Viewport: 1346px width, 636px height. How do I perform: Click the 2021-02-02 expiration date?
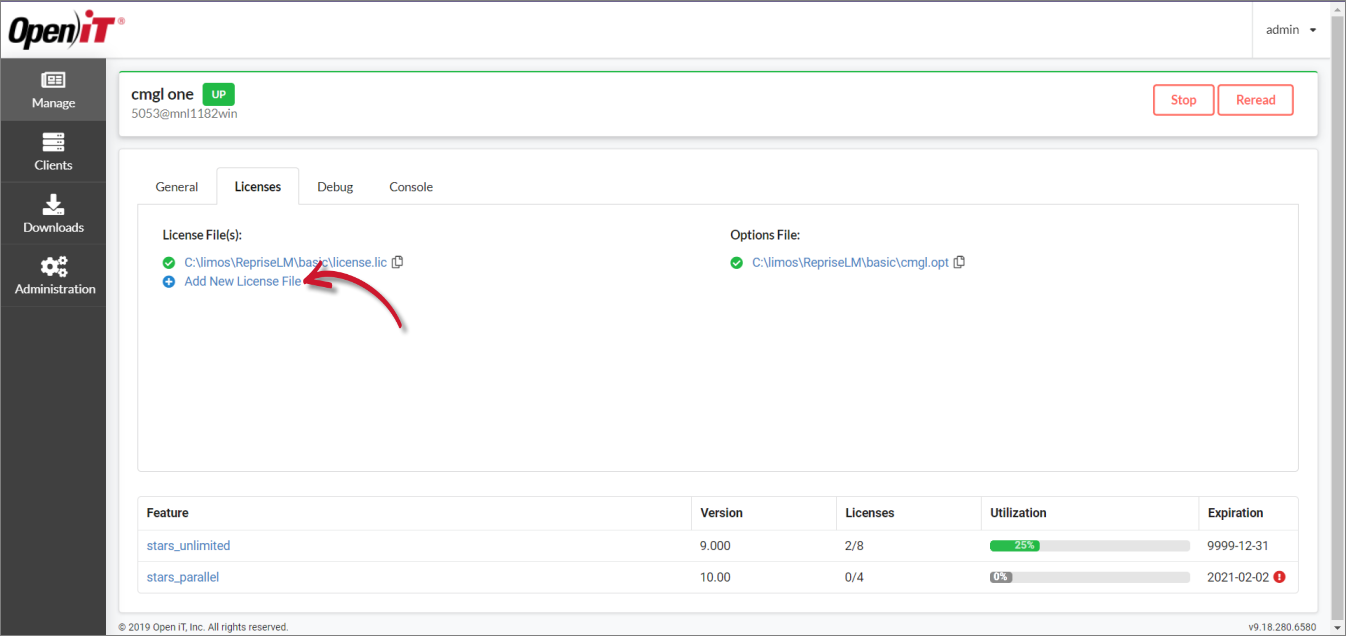[1238, 577]
